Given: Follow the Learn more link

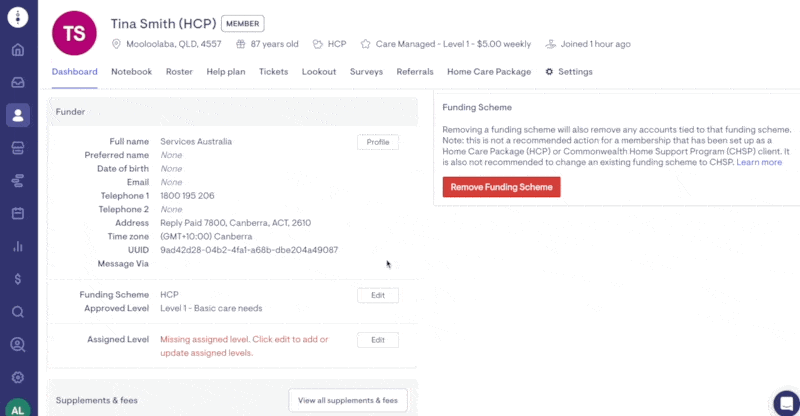Looking at the screenshot, I should (x=759, y=162).
